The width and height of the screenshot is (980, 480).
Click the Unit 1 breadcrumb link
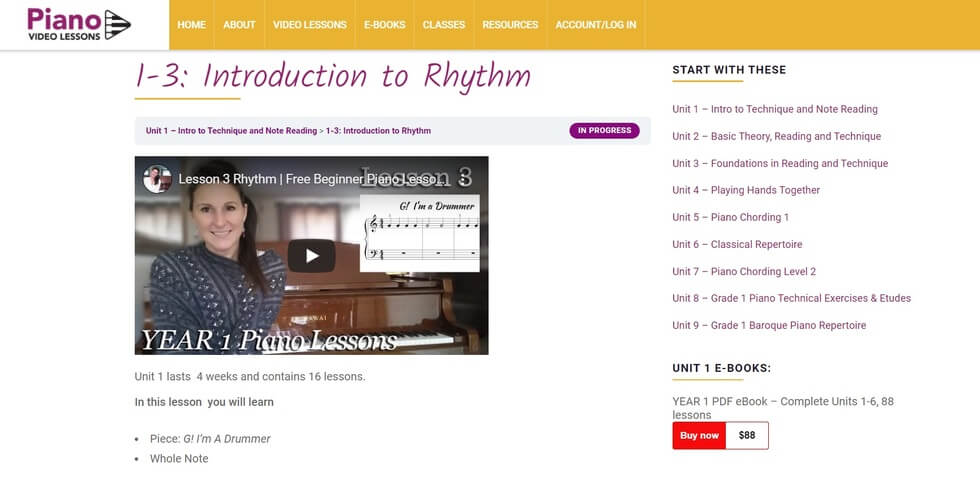pos(231,131)
